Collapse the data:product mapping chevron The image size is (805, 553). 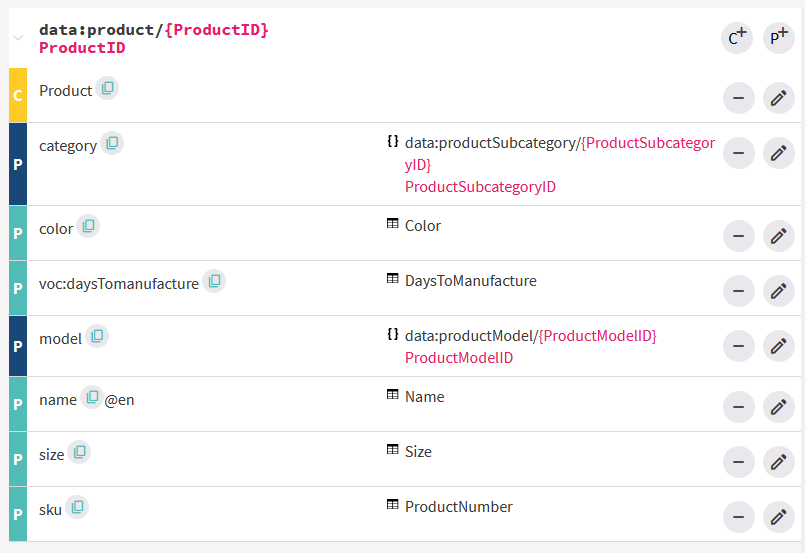[18, 38]
